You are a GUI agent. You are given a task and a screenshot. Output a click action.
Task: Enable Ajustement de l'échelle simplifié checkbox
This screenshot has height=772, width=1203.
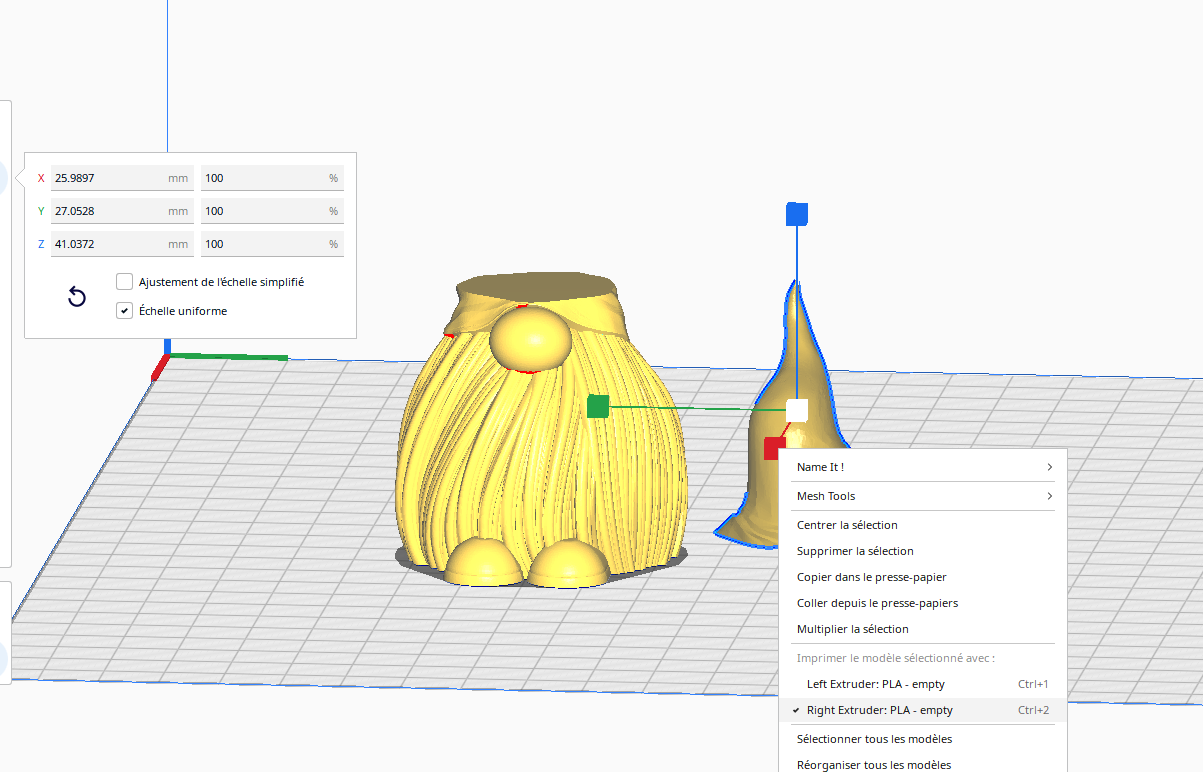pos(124,282)
